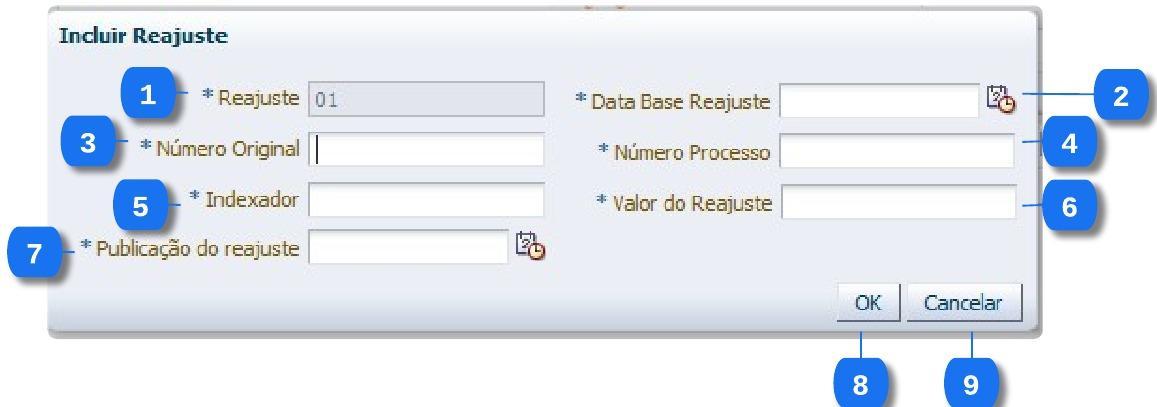
Task: Click the annotation marker number 6
Action: (1069, 207)
